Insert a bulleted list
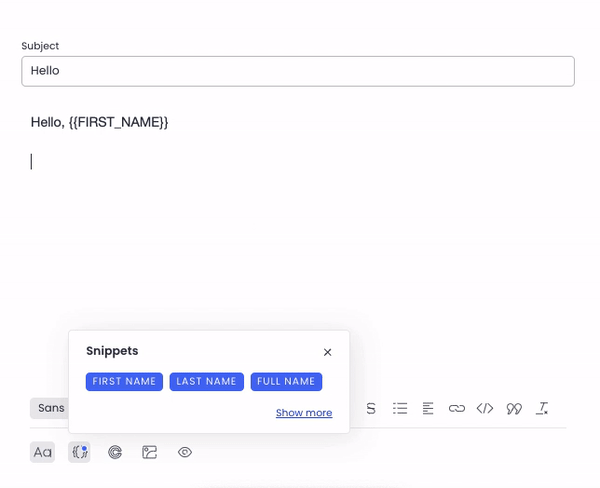 tap(400, 408)
